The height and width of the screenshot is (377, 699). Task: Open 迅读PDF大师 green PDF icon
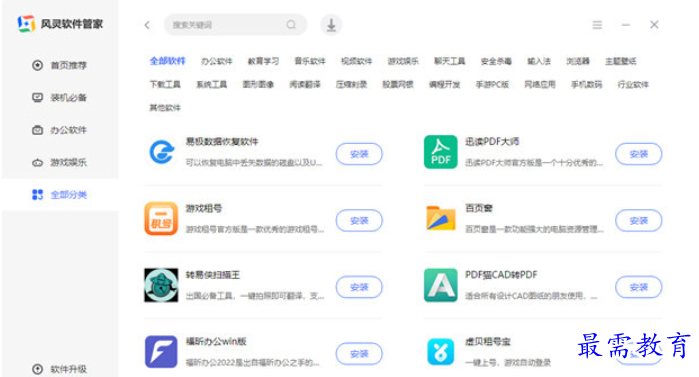(x=440, y=152)
